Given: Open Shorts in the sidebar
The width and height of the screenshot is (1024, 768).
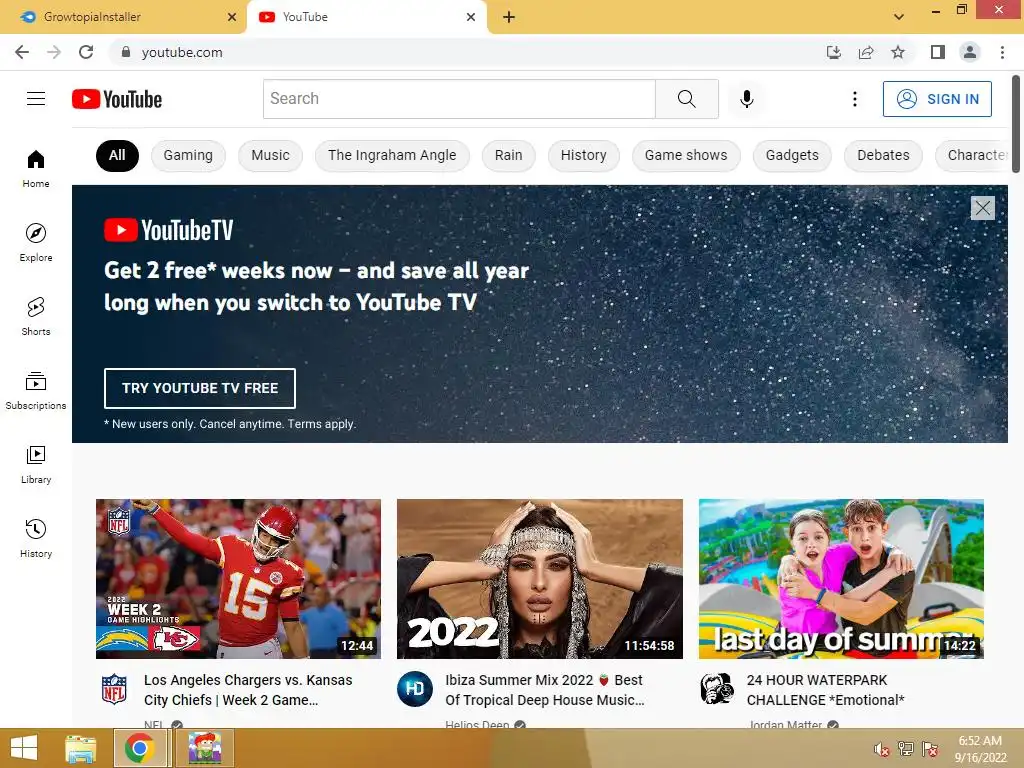Looking at the screenshot, I should (36, 316).
